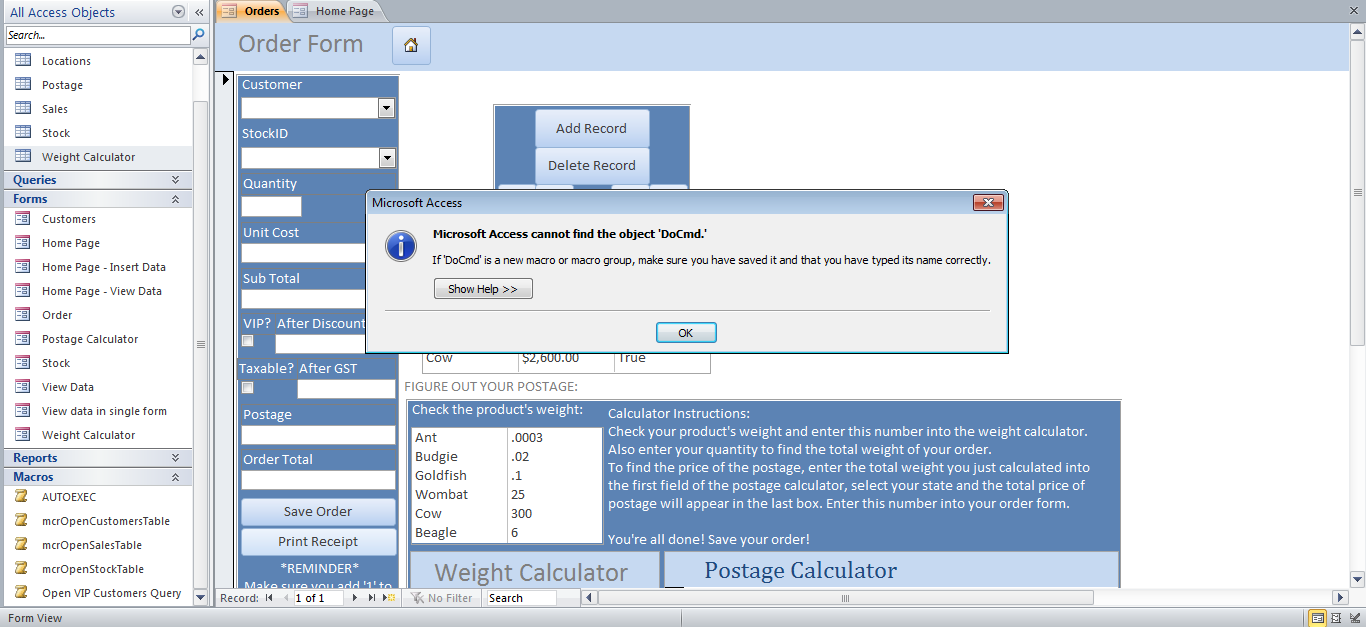Close the Microsoft Access error dialog
This screenshot has height=627, width=1366.
987,203
